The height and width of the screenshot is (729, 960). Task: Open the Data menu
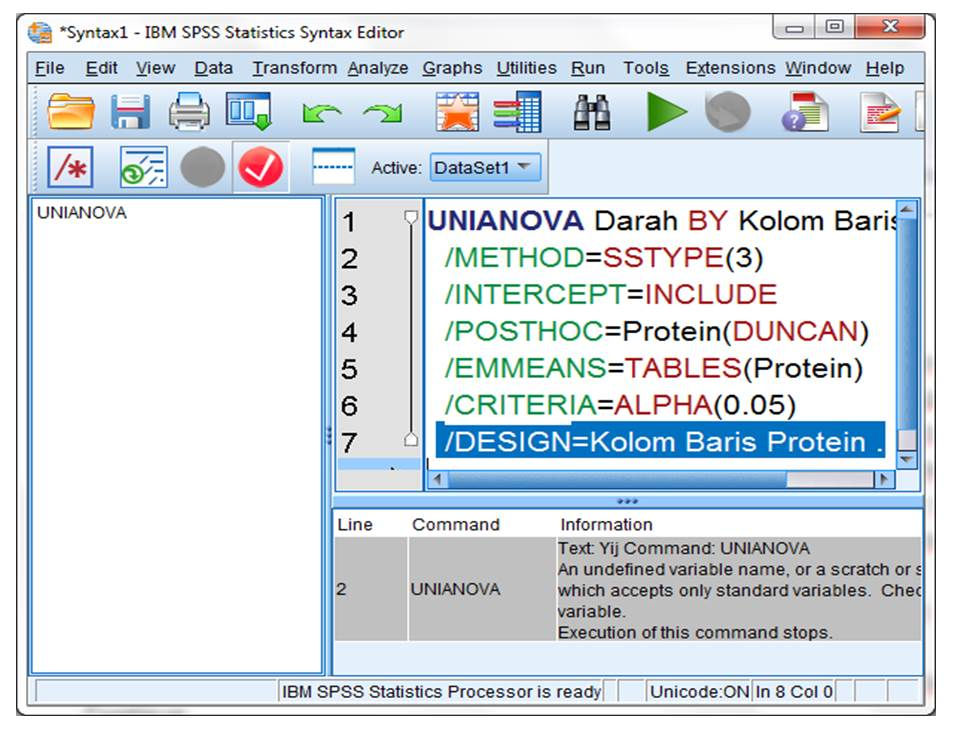213,68
